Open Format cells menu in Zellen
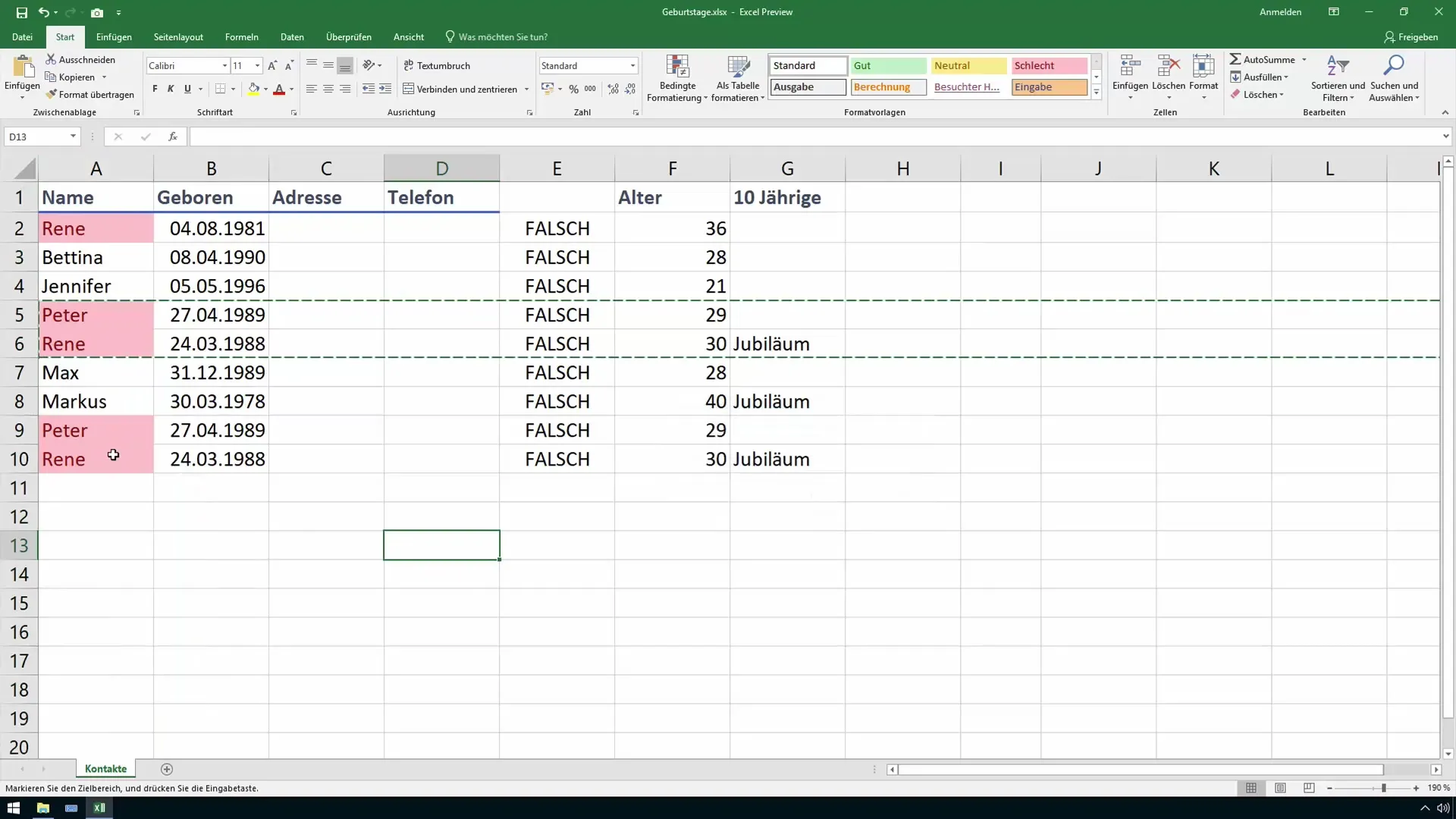The image size is (1456, 819). (x=1203, y=77)
